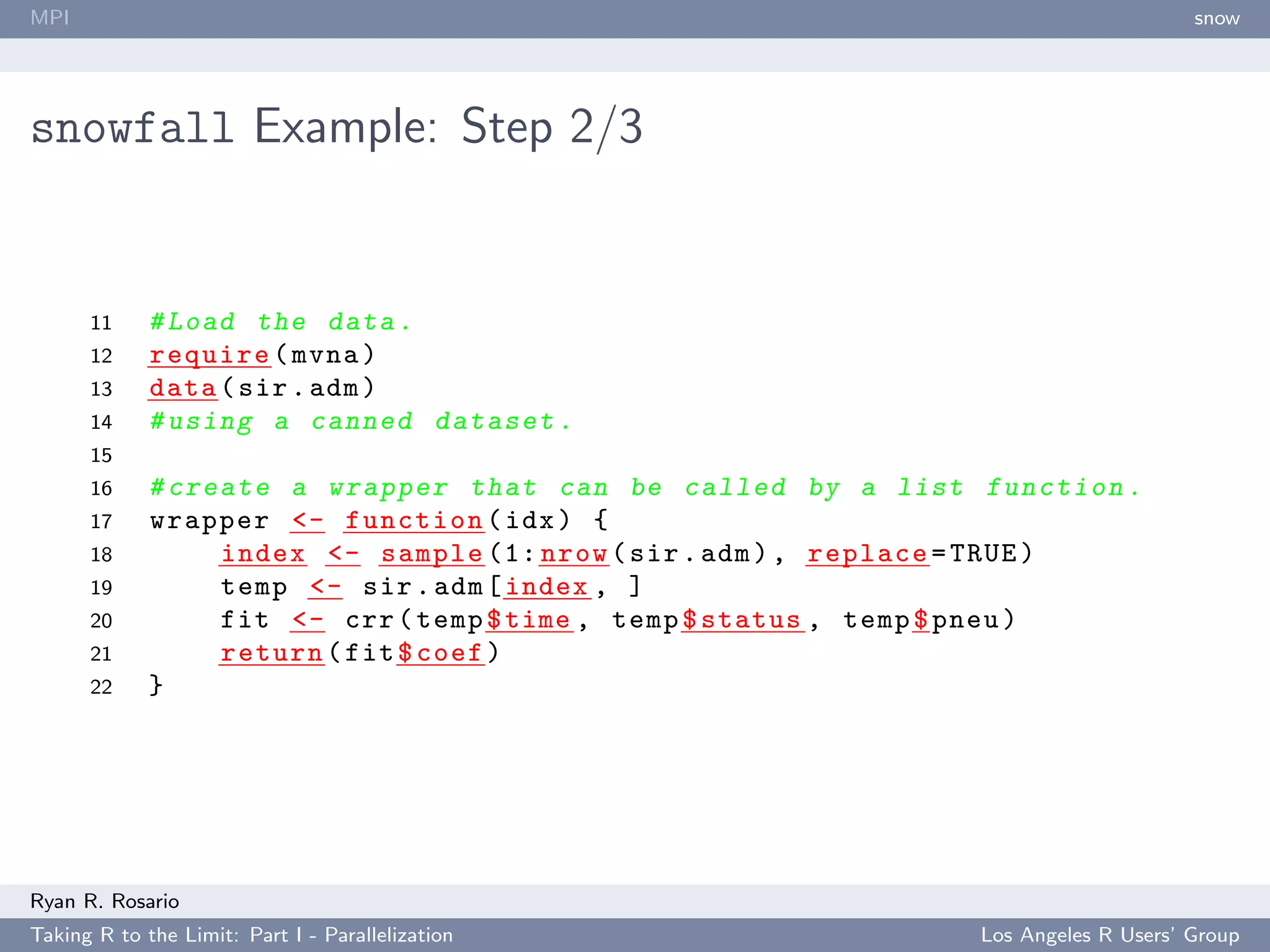Open the snow subsection link in header

point(1217,19)
